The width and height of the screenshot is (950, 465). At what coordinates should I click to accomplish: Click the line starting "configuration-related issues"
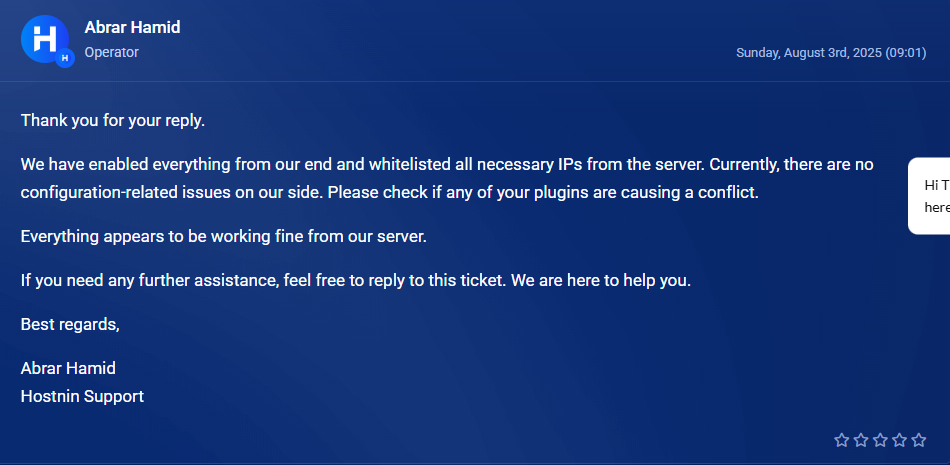tap(390, 193)
